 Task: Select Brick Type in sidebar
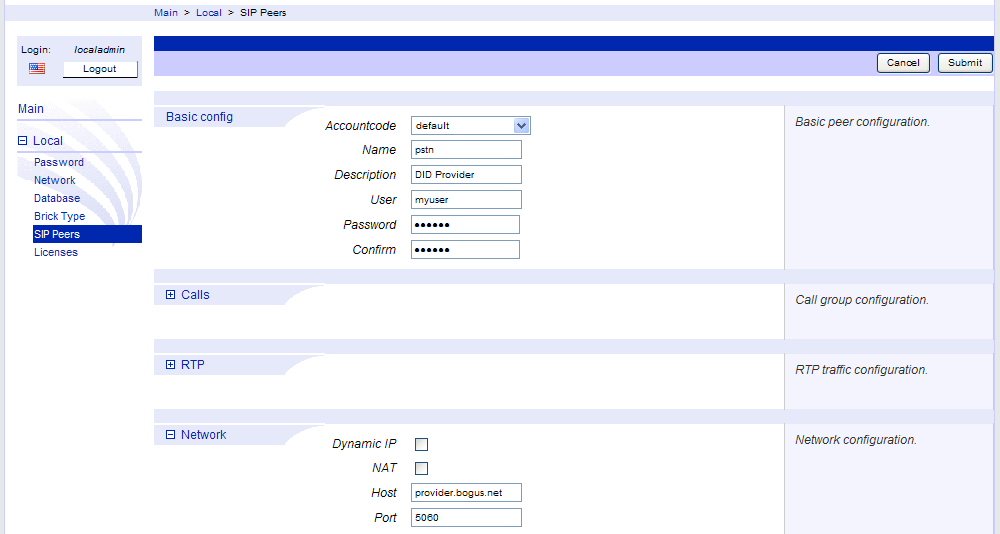(x=60, y=216)
